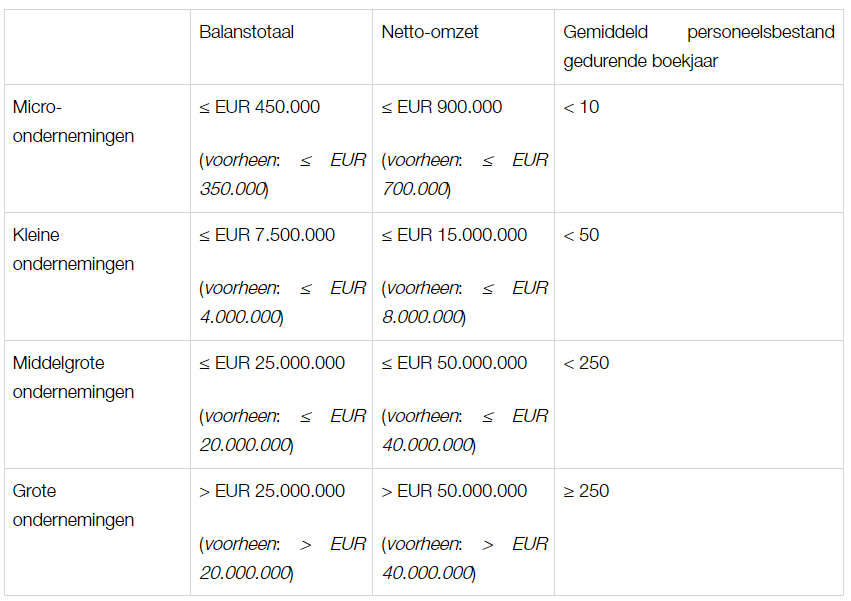Click the Kleine ondernemingen row label
Screen dimensions: 851x601
[x=73, y=249]
